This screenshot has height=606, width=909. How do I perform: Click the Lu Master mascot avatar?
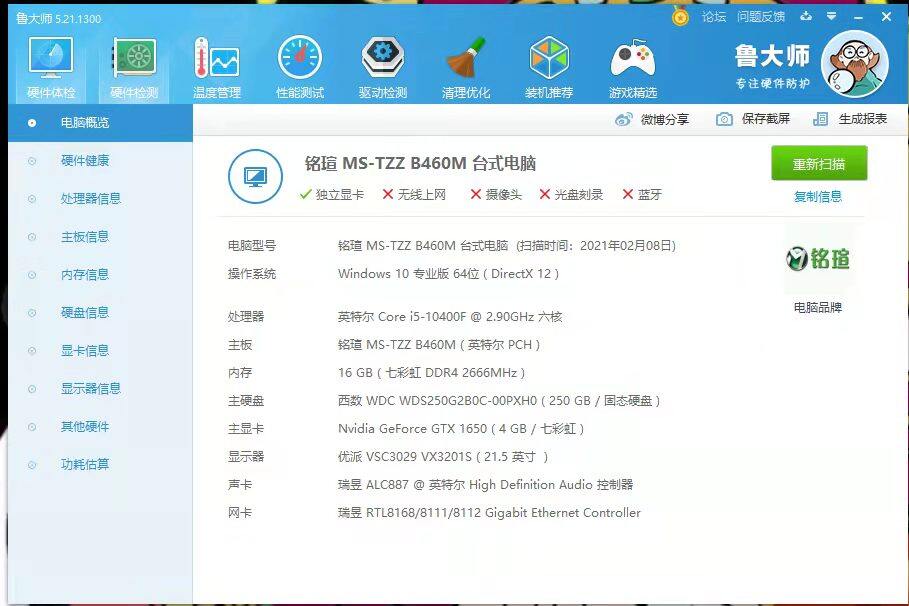pyautogui.click(x=853, y=63)
